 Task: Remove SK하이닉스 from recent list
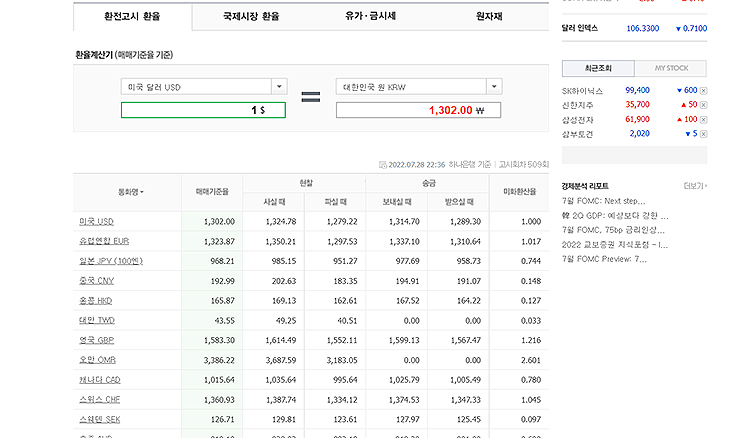click(x=703, y=91)
